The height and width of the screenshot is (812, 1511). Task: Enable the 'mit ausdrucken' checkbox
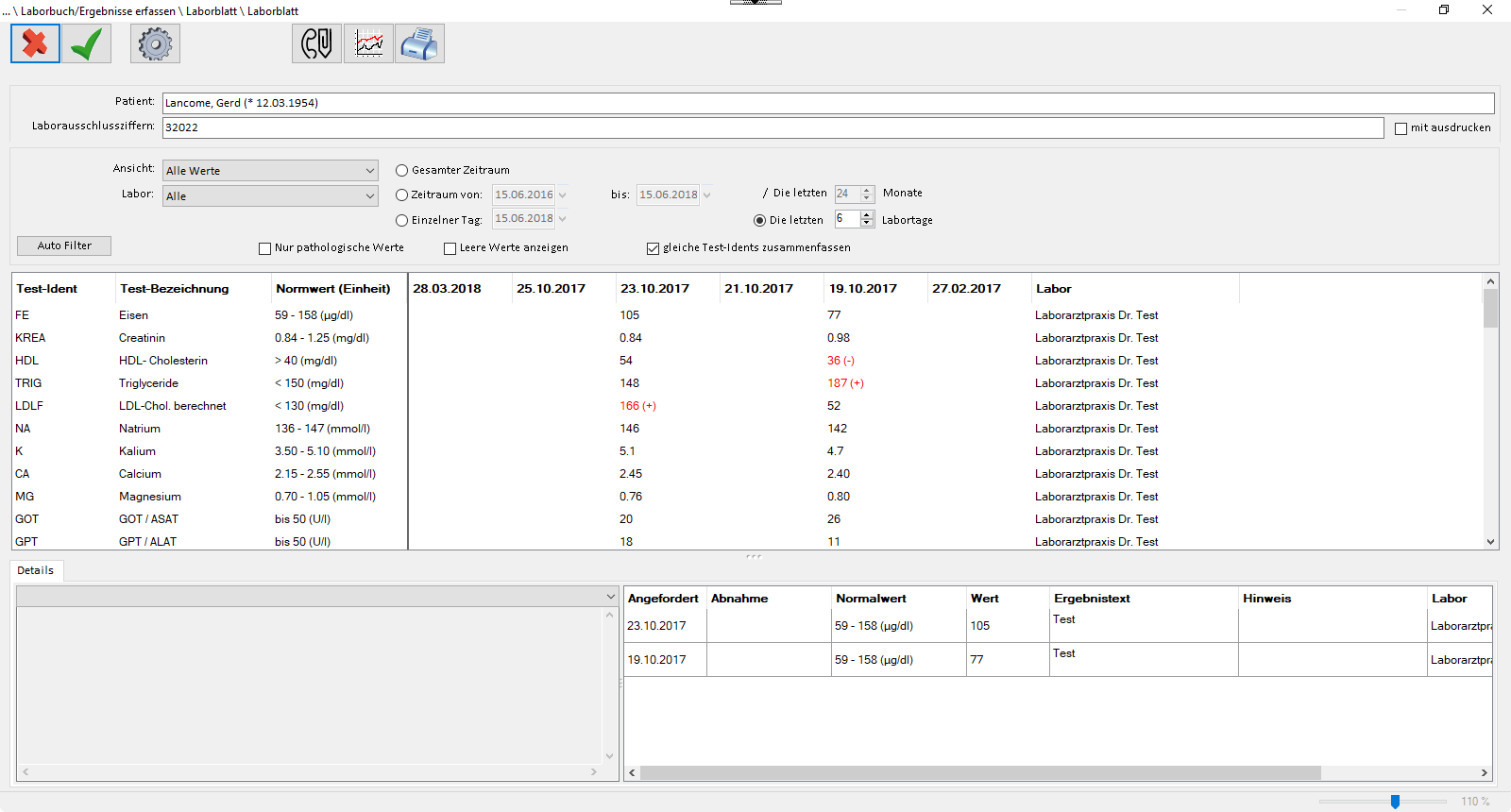pyautogui.click(x=1401, y=128)
